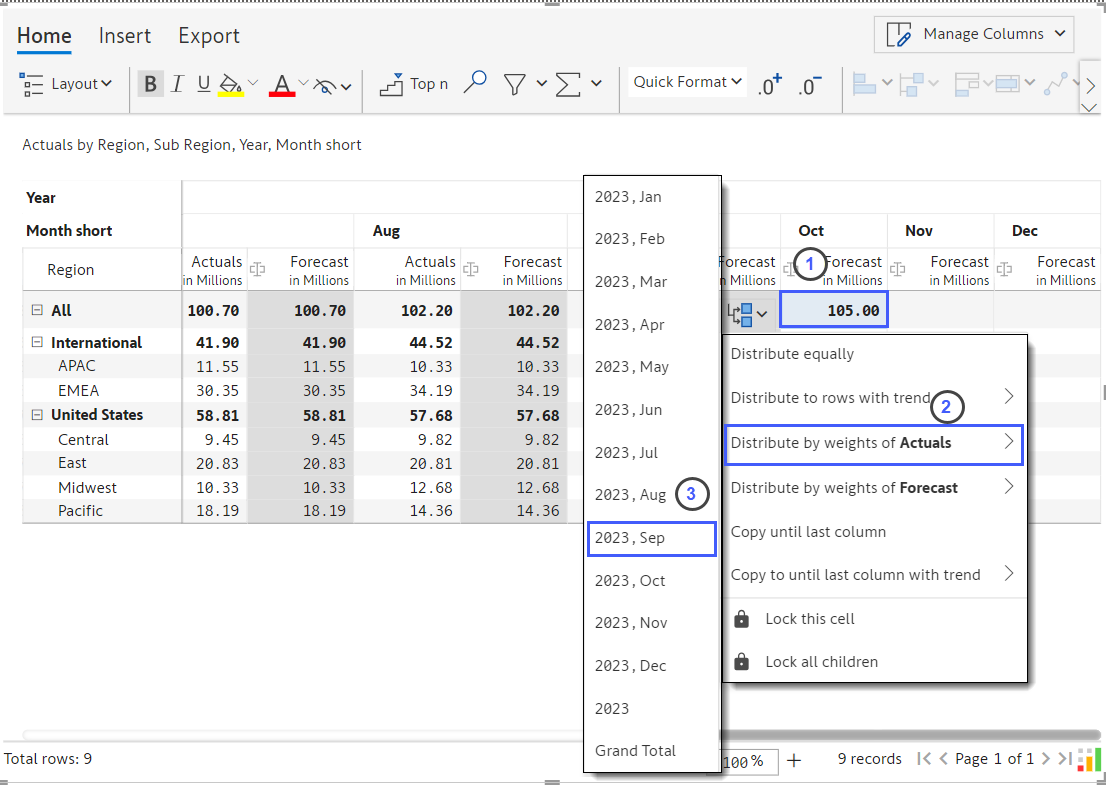
Task: Open the Quick Format dropdown
Action: coord(687,82)
